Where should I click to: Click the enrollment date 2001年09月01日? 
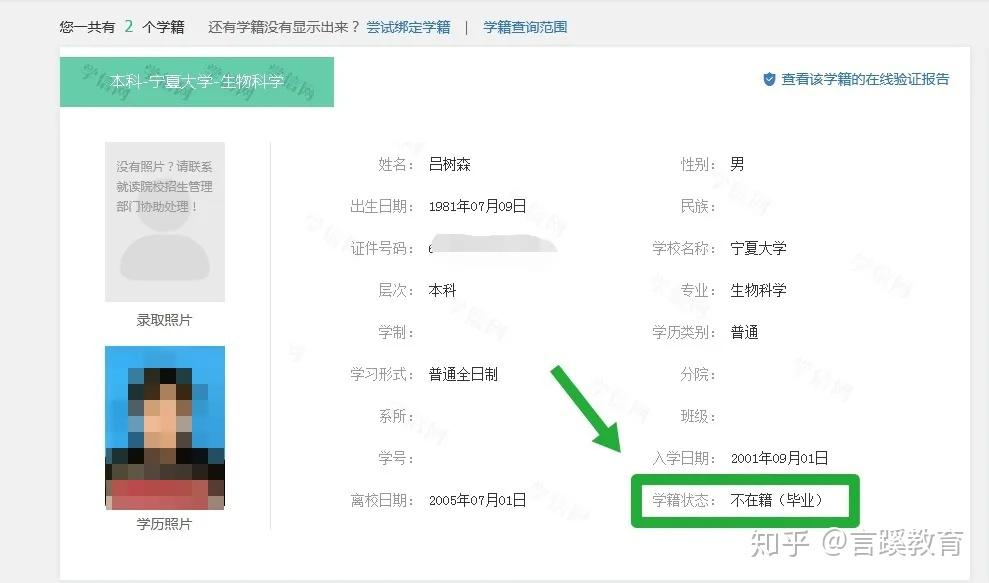(x=779, y=458)
